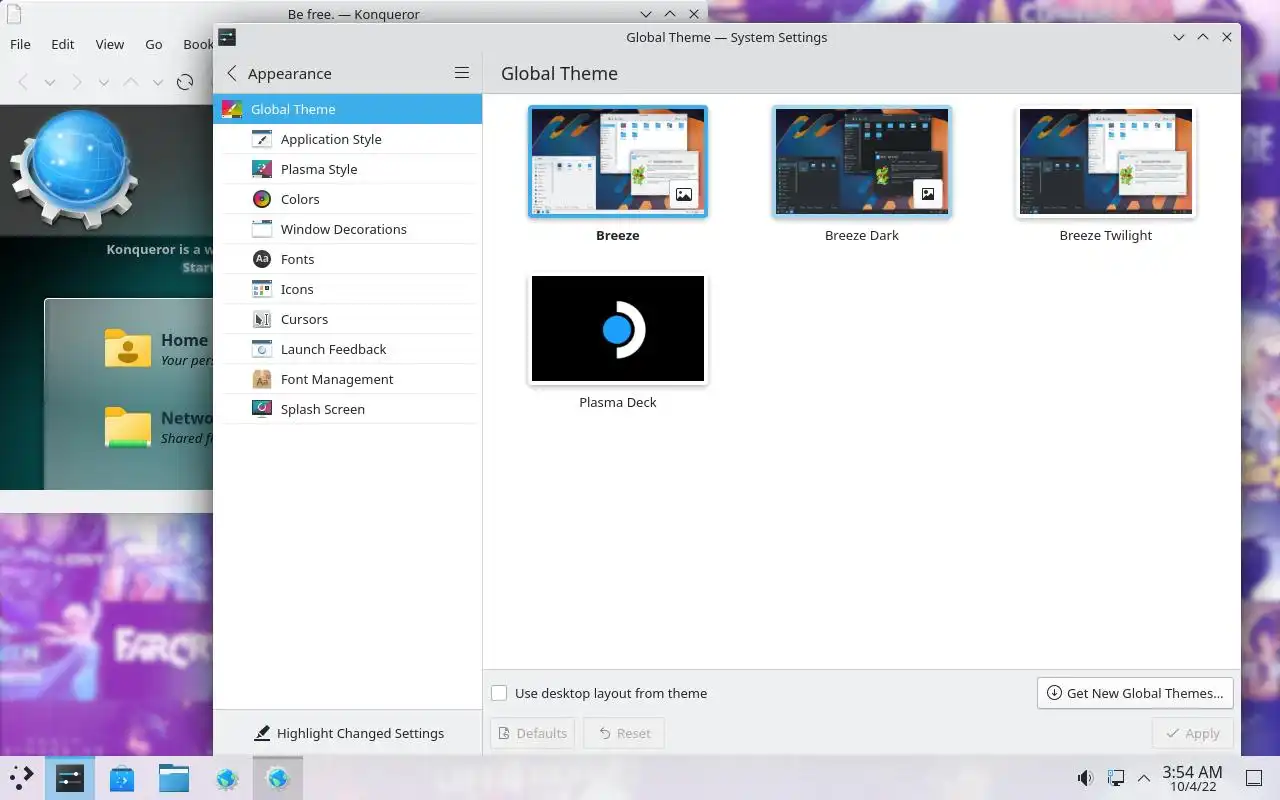Expand hidden system tray icons
The image size is (1280, 800).
[1144, 778]
